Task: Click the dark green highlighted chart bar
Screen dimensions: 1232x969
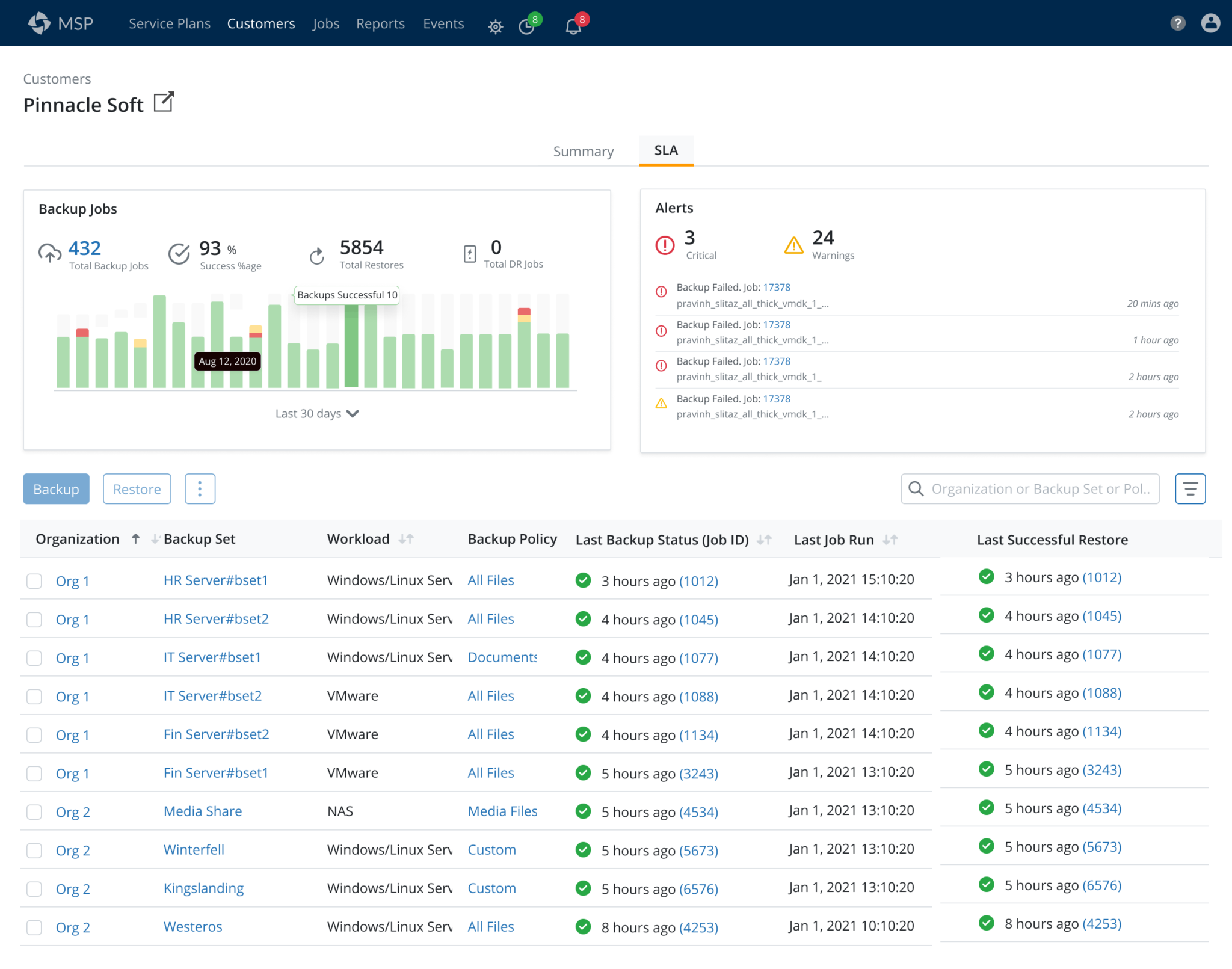Action: (351, 346)
